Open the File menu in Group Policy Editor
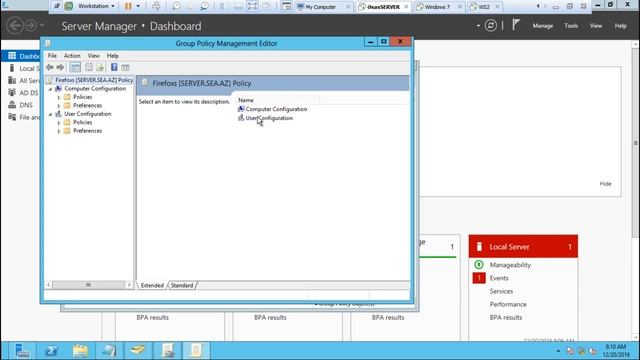Screen dimensions: 640x360 coord(52,56)
